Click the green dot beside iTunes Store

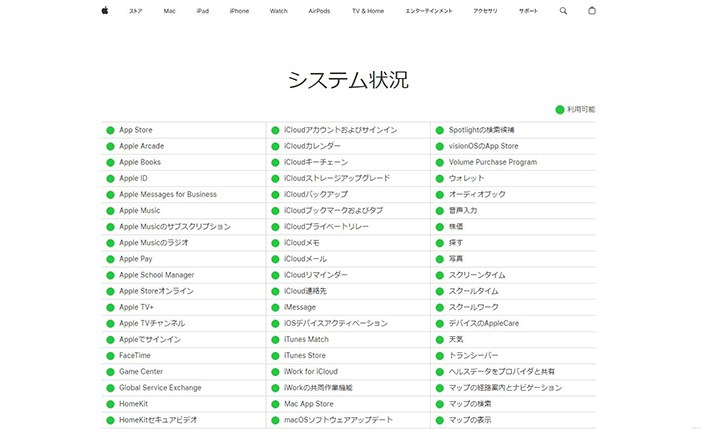[275, 356]
